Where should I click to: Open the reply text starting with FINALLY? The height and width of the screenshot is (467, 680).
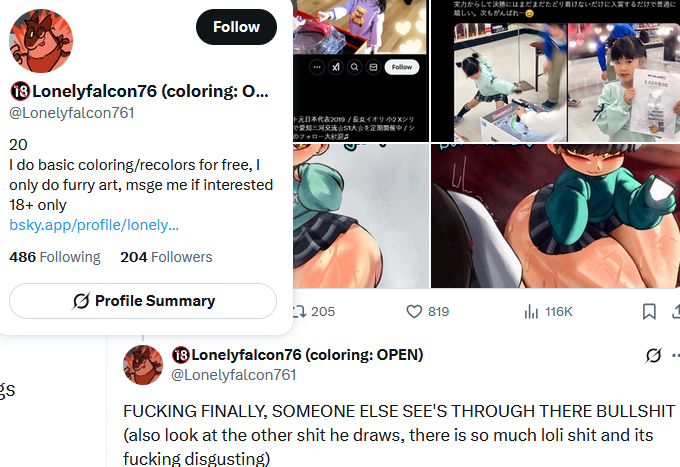pos(399,435)
